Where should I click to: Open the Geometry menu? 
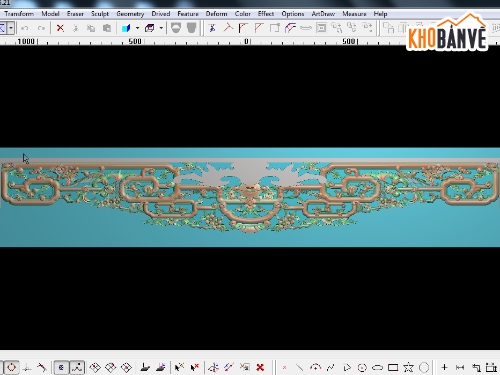point(130,14)
